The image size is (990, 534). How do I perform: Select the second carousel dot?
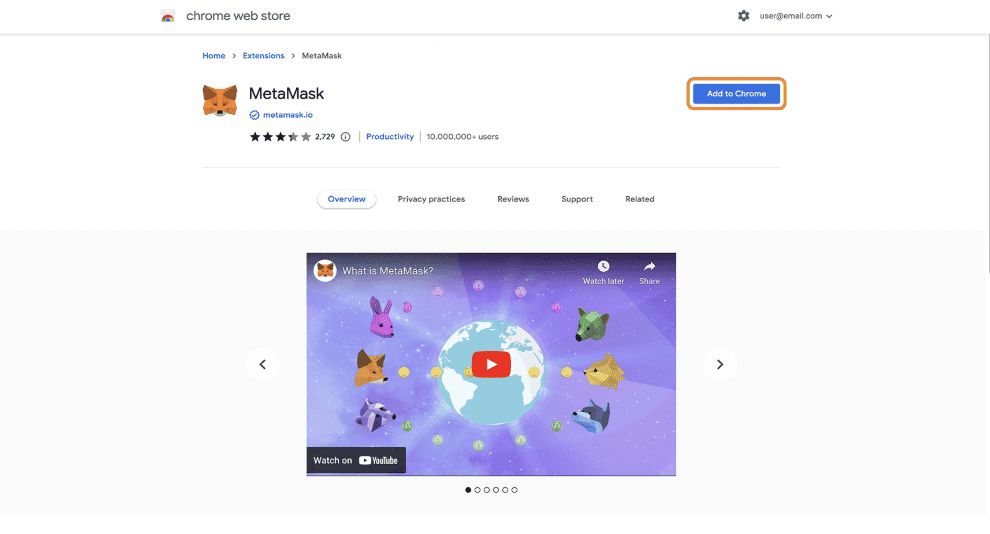pos(477,490)
